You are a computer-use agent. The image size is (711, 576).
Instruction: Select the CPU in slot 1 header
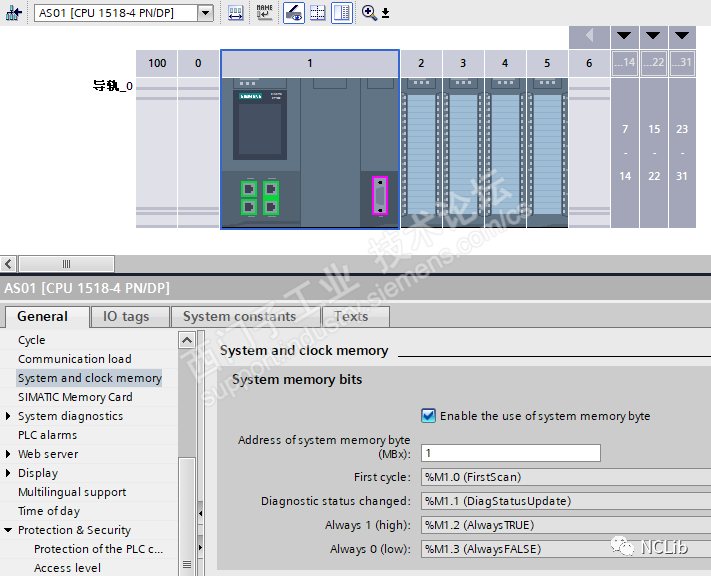click(310, 63)
